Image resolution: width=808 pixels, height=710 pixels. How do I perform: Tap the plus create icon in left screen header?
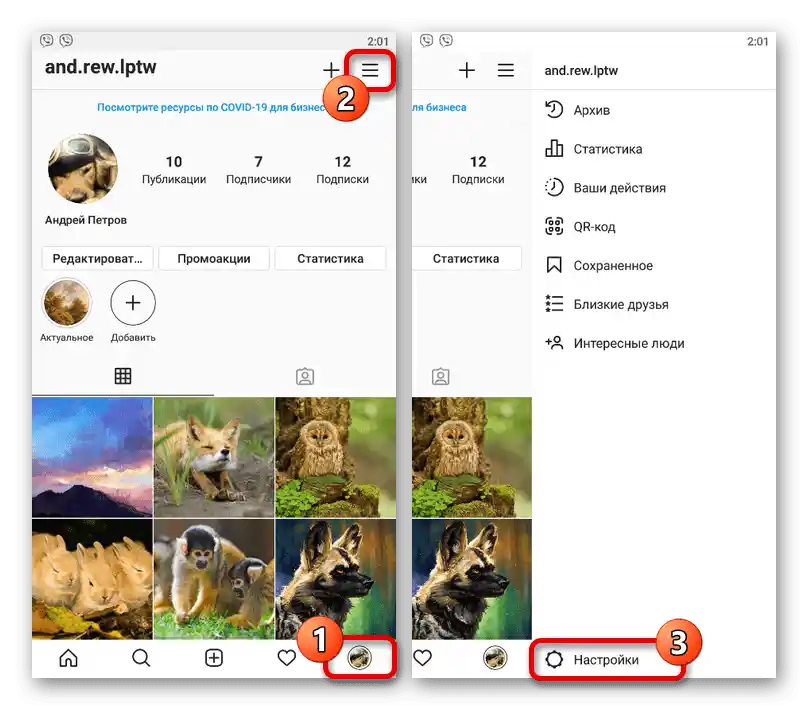coord(331,70)
